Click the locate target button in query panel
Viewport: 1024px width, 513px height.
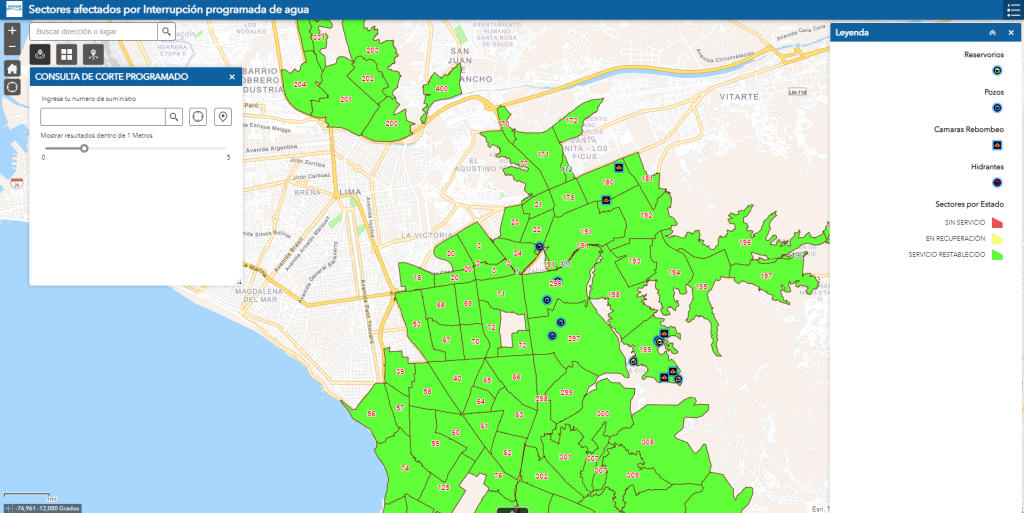coord(198,117)
